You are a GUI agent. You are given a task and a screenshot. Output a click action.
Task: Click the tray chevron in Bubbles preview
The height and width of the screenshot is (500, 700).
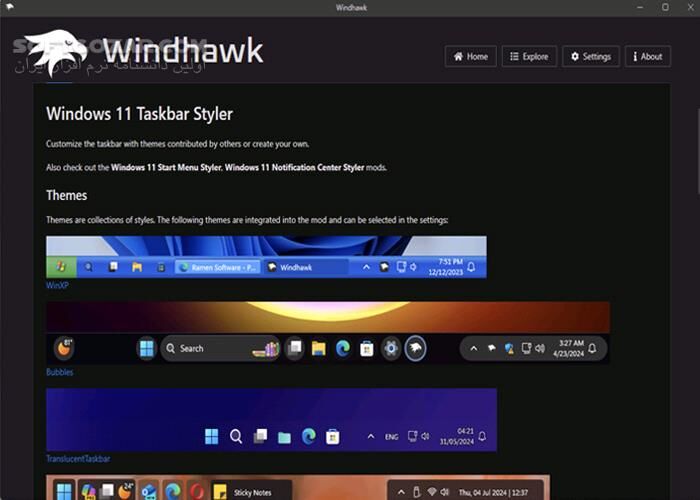coord(474,348)
